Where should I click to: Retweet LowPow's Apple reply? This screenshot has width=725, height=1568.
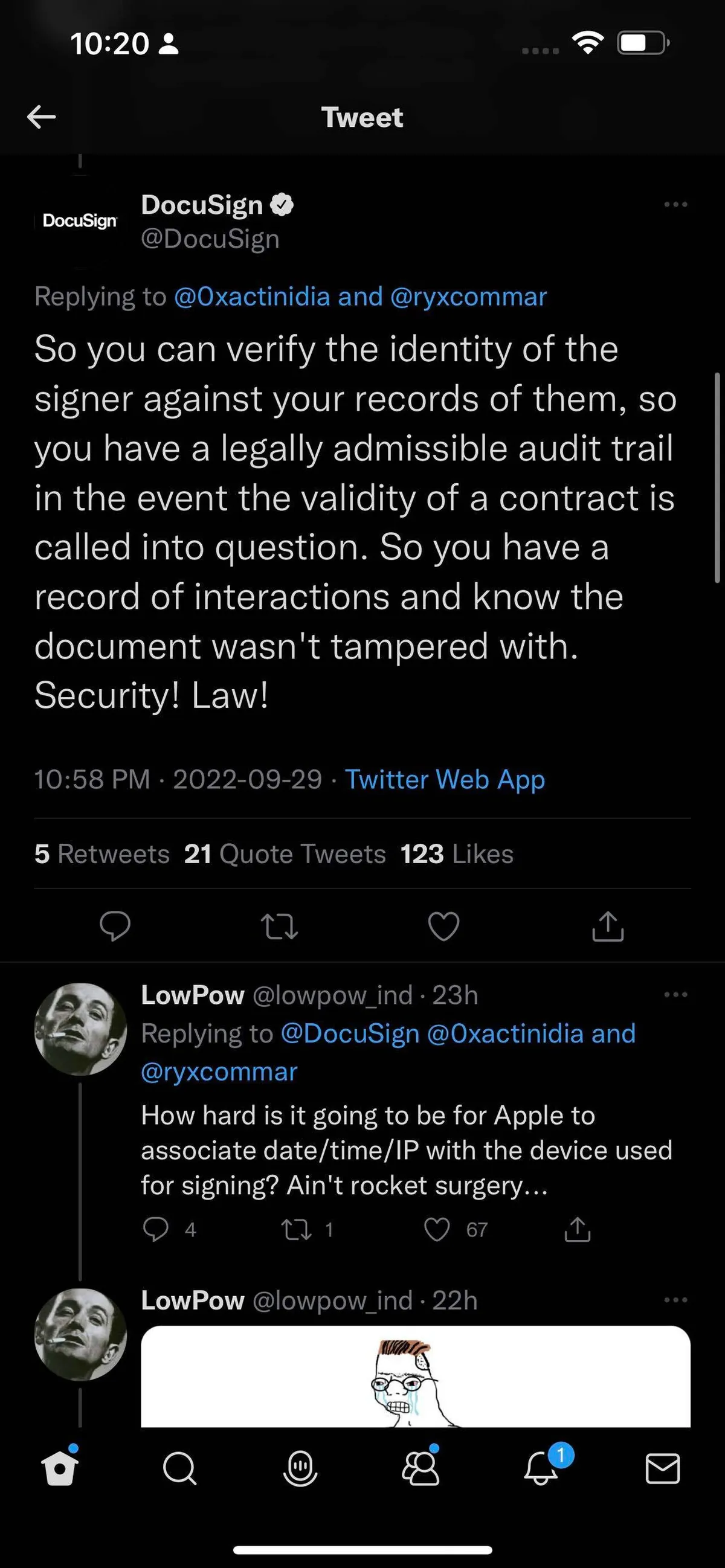tap(297, 1230)
